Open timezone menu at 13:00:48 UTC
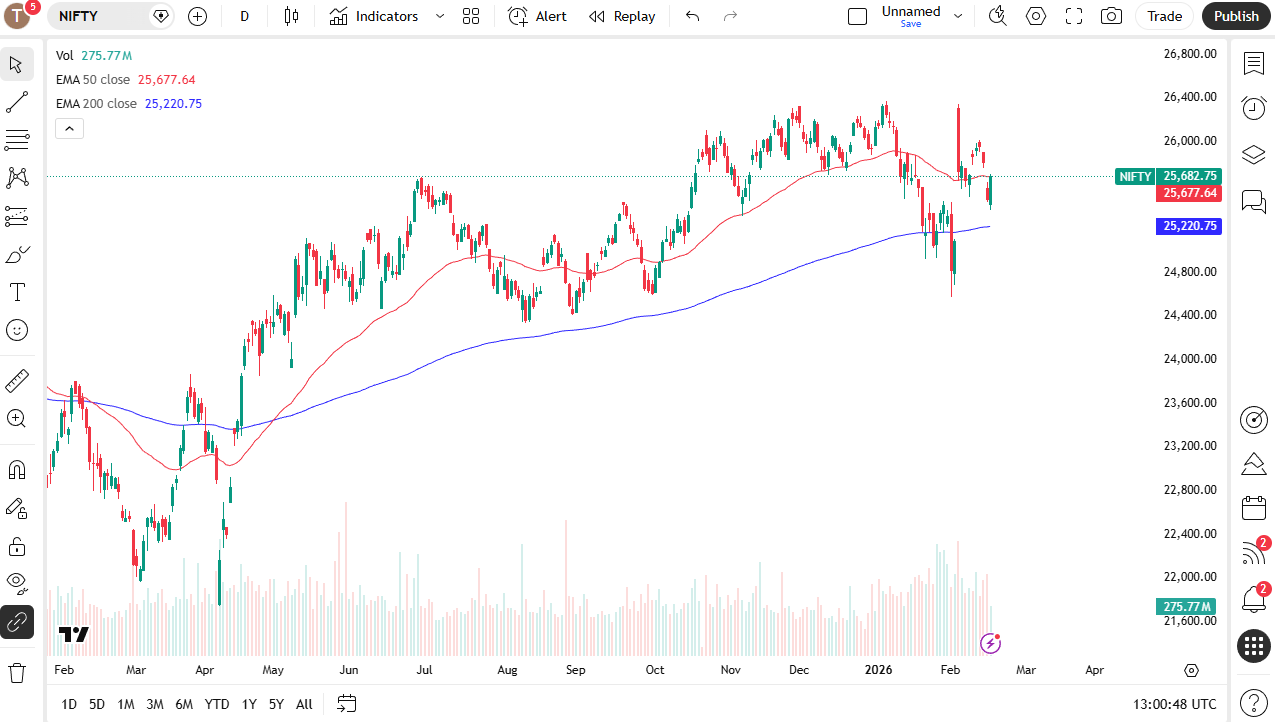 1175,704
